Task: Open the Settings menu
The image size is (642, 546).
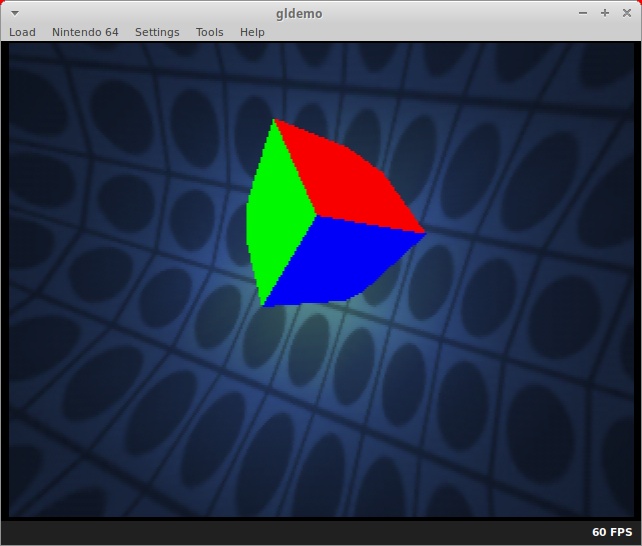Action: (157, 32)
